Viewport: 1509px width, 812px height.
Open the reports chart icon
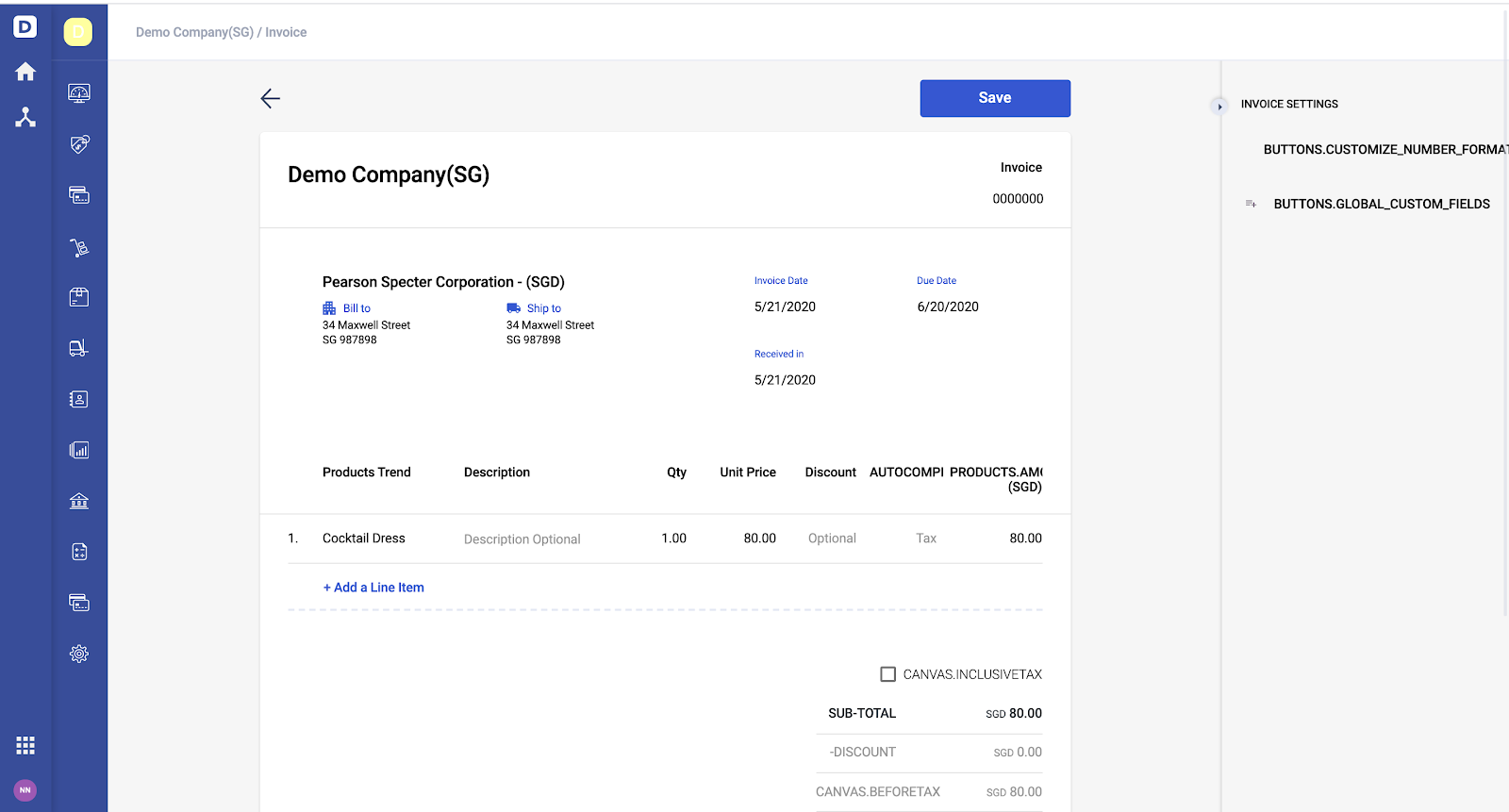(x=79, y=450)
